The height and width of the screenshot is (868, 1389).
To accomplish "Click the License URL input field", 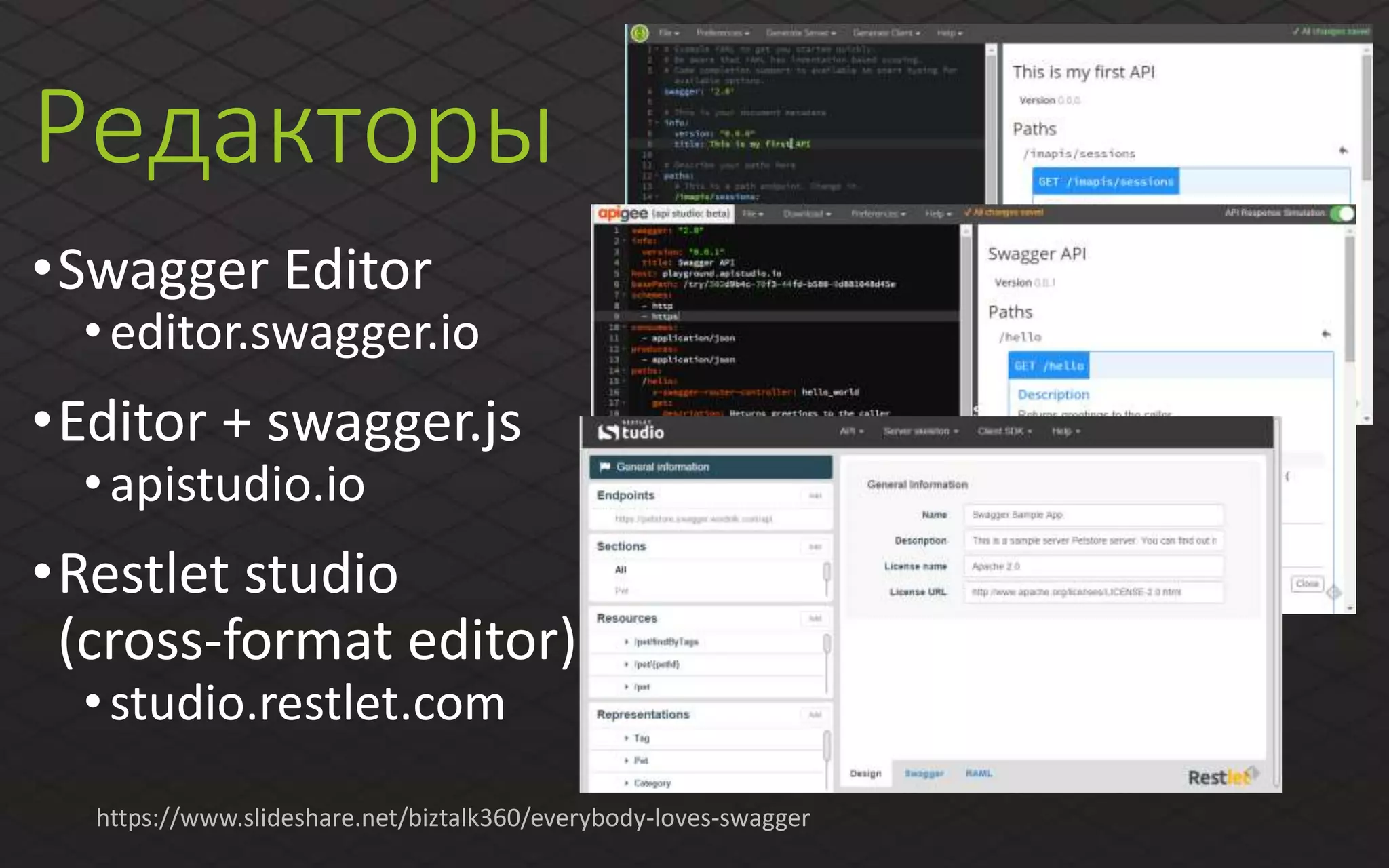I will click(x=1093, y=592).
